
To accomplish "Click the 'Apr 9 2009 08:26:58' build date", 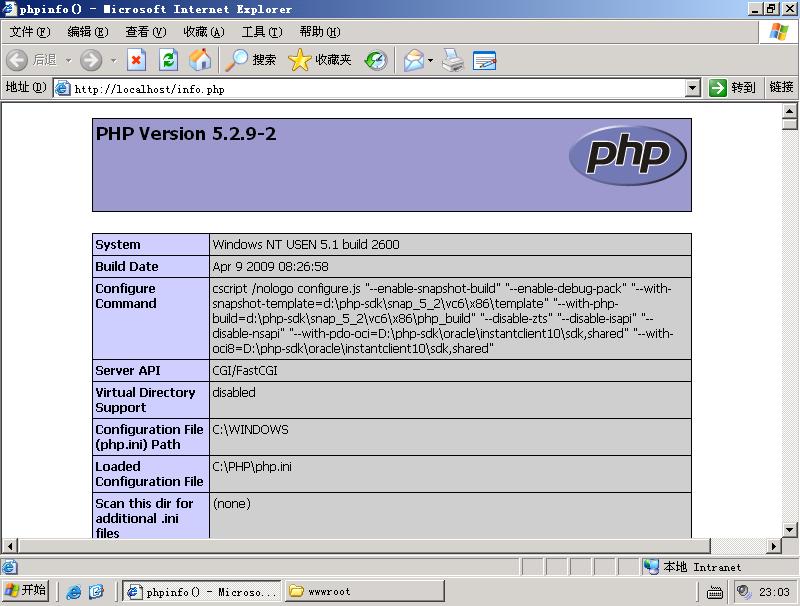I will click(x=270, y=266).
